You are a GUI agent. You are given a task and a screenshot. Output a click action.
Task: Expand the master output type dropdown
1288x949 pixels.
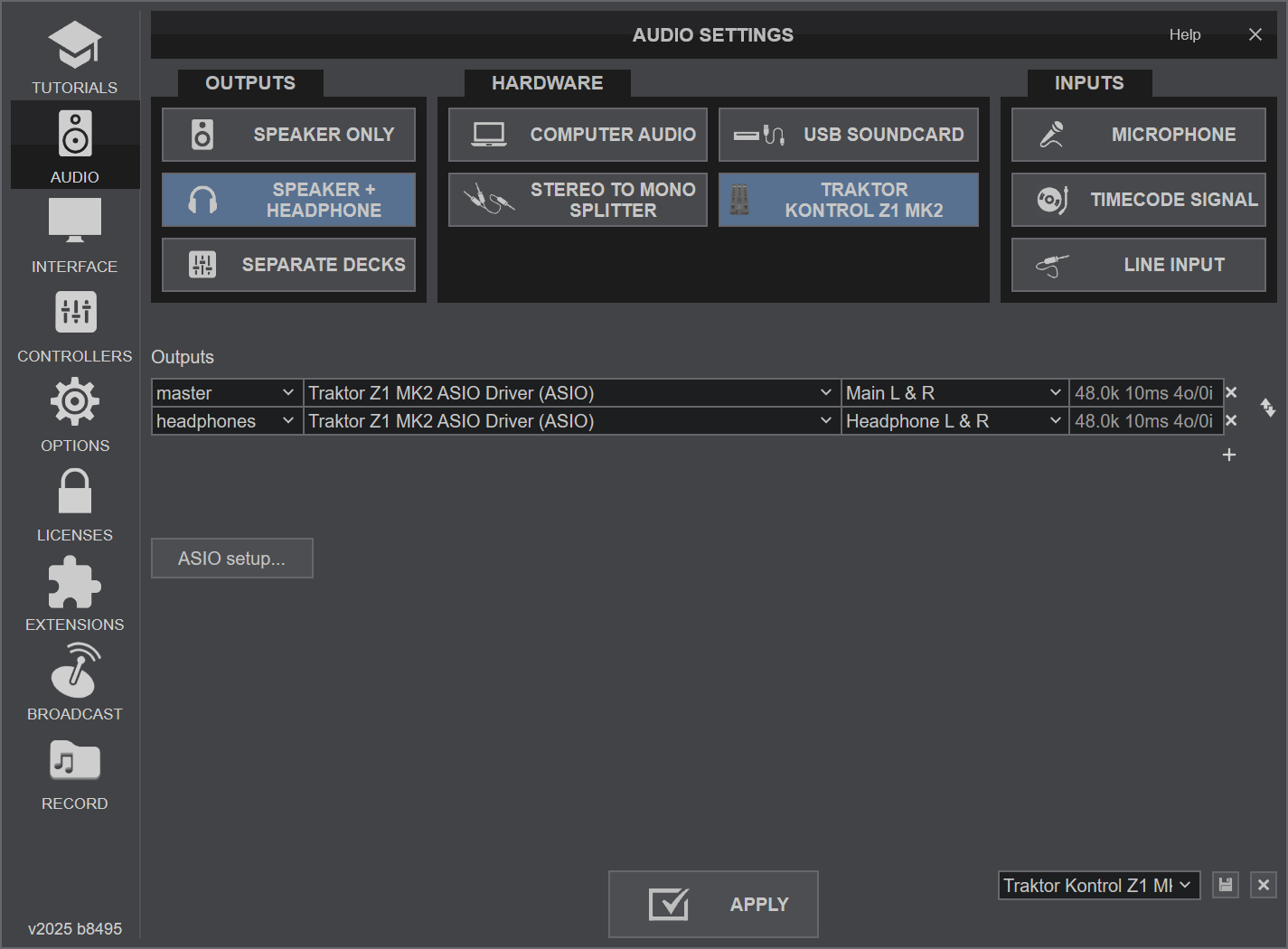pyautogui.click(x=226, y=393)
